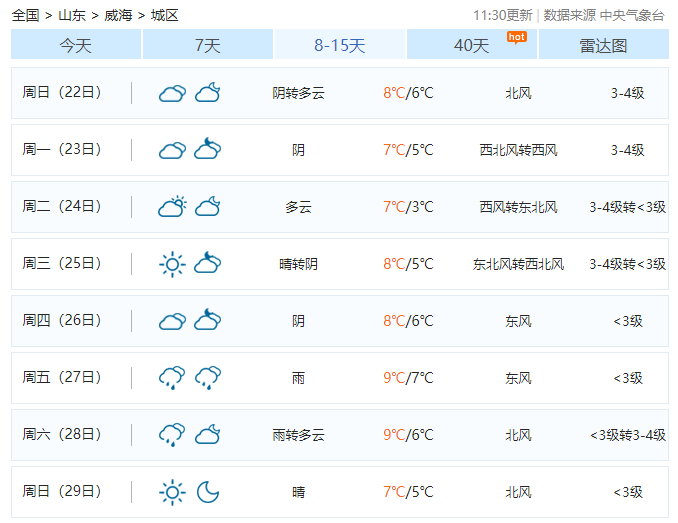Click the overcast day icon for 22日
This screenshot has height=523, width=678.
pyautogui.click(x=172, y=93)
